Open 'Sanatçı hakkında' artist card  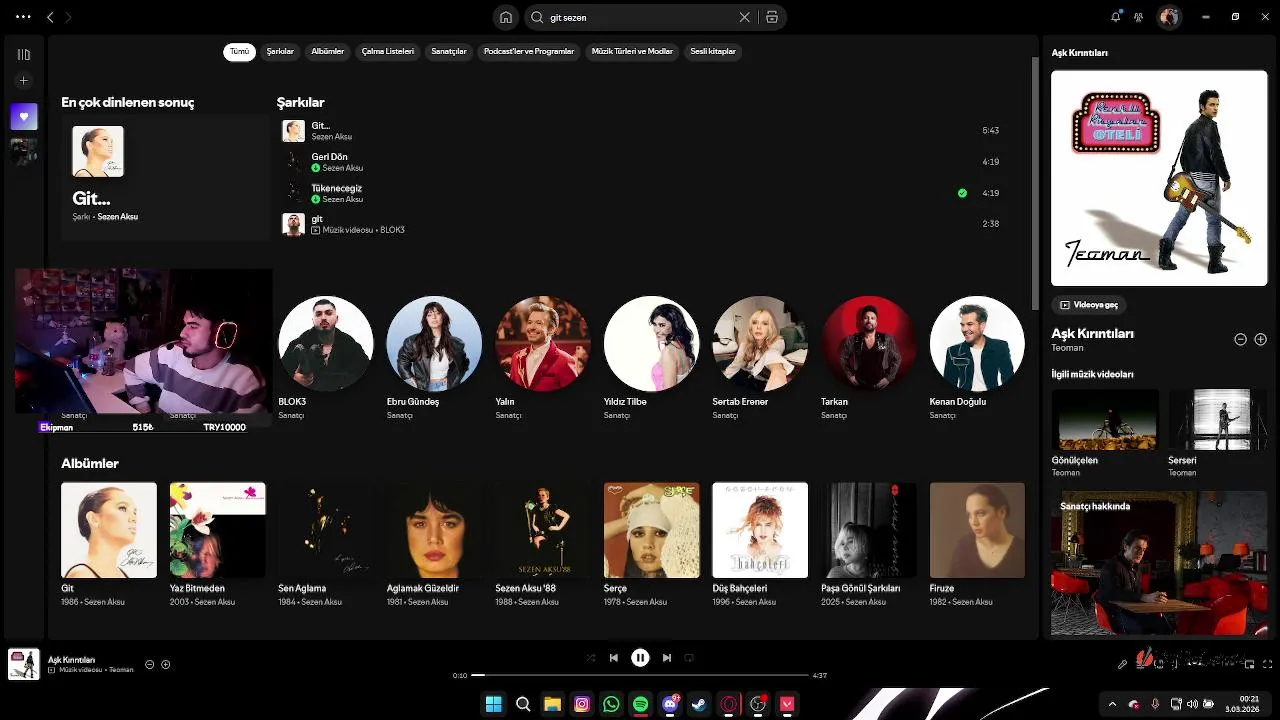pyautogui.click(x=1159, y=563)
